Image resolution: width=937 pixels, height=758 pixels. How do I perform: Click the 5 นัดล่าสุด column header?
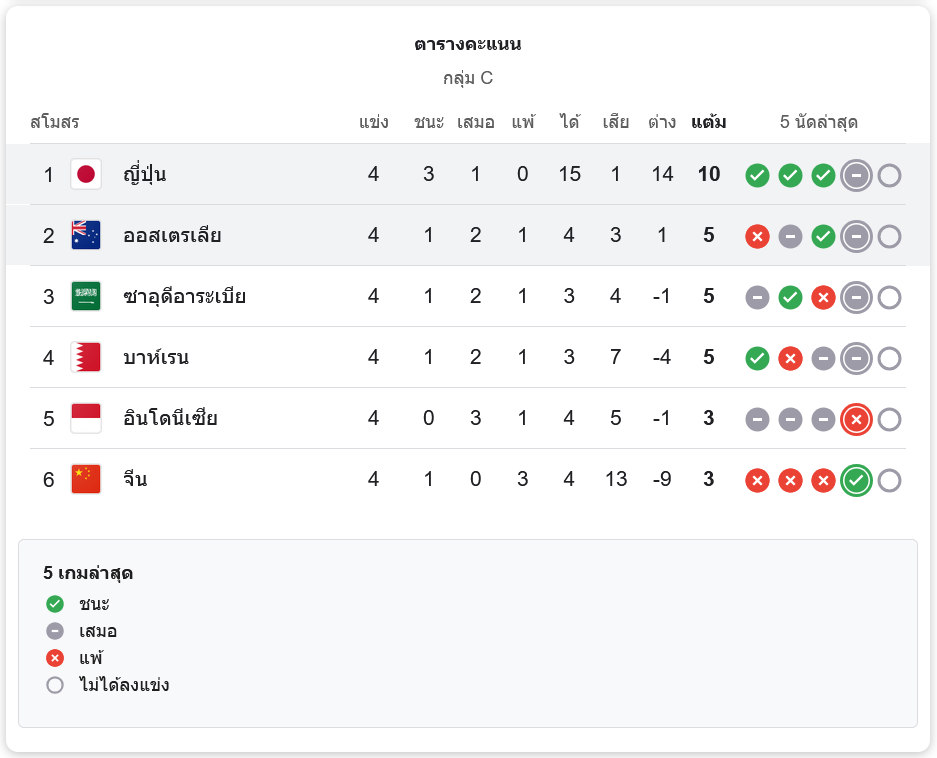coord(819,123)
